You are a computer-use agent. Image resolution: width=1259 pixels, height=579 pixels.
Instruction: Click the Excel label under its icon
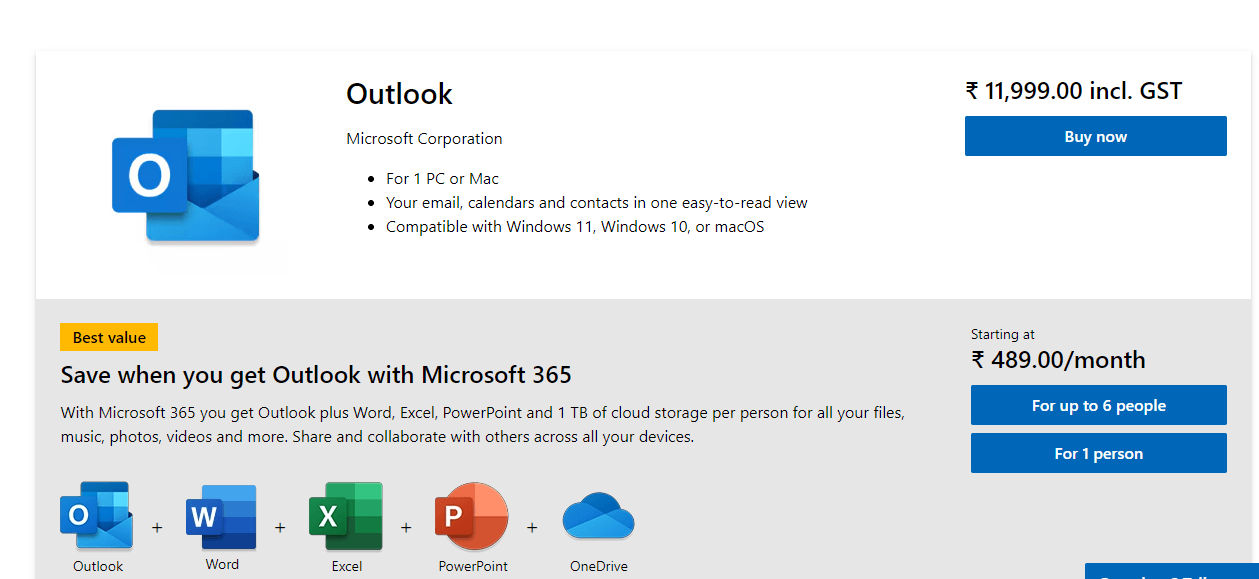coord(346,565)
